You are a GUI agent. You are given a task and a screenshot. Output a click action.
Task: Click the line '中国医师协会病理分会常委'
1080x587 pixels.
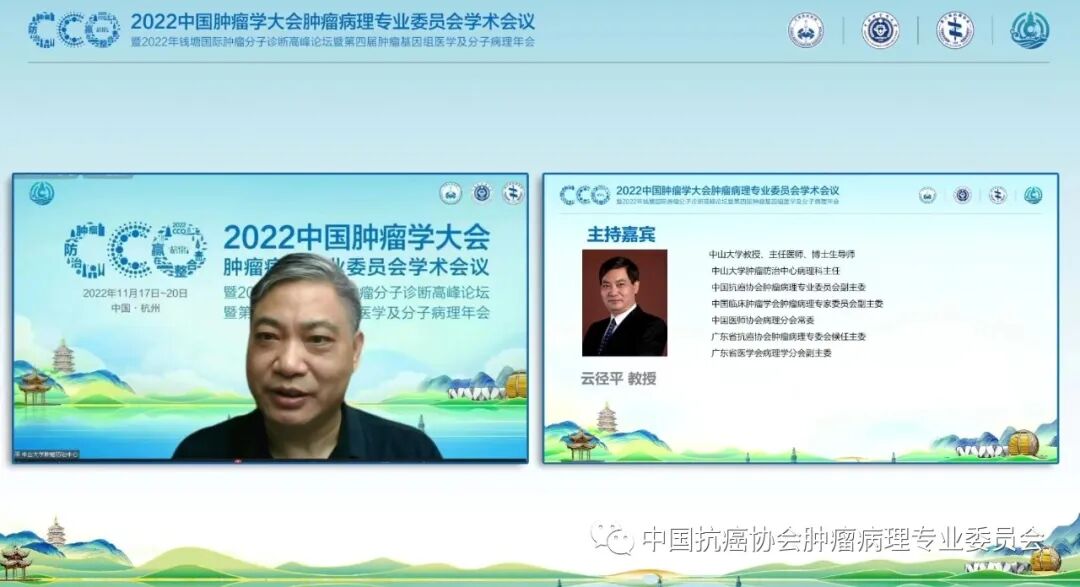point(763,320)
